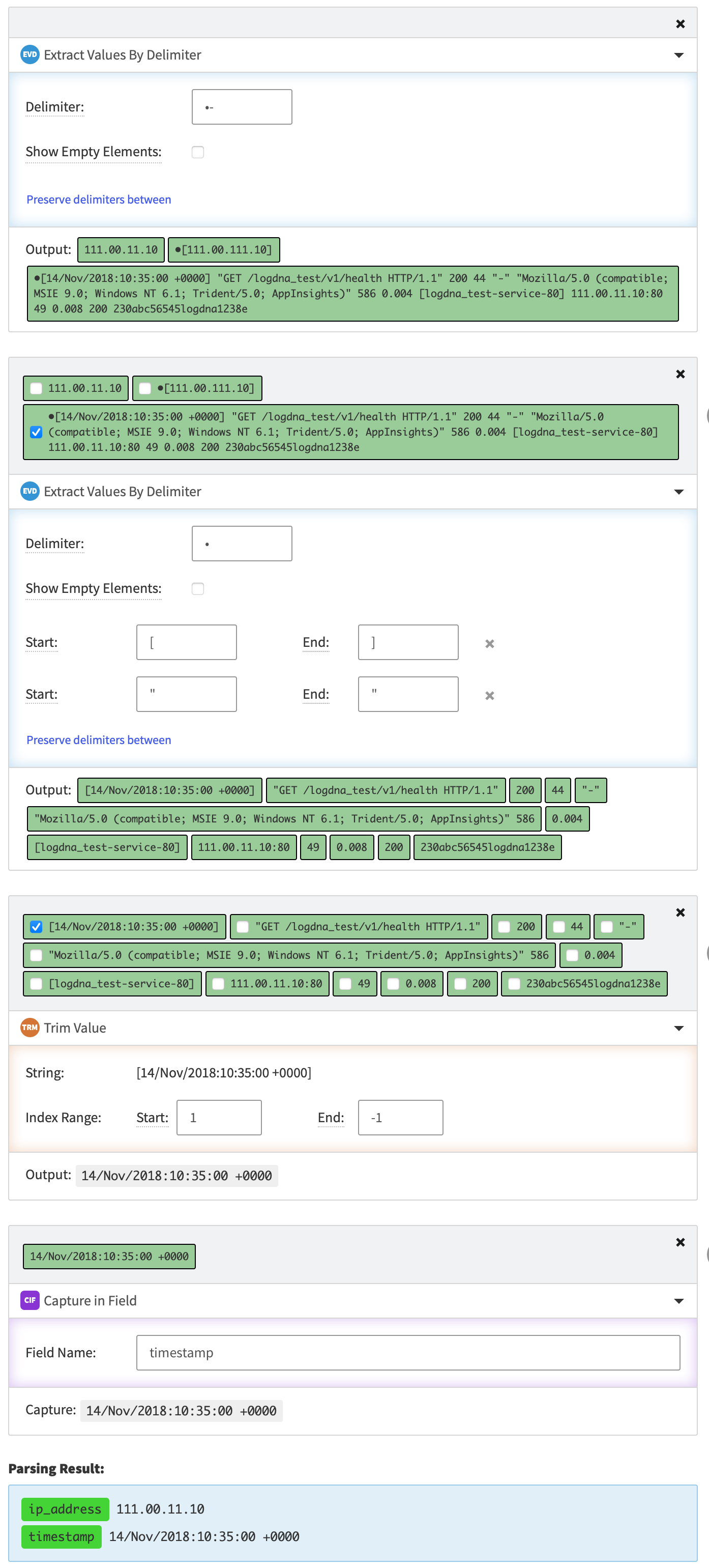709x1568 pixels.
Task: Collapse the first Extract Values By Delimiter panel
Action: coord(679,55)
